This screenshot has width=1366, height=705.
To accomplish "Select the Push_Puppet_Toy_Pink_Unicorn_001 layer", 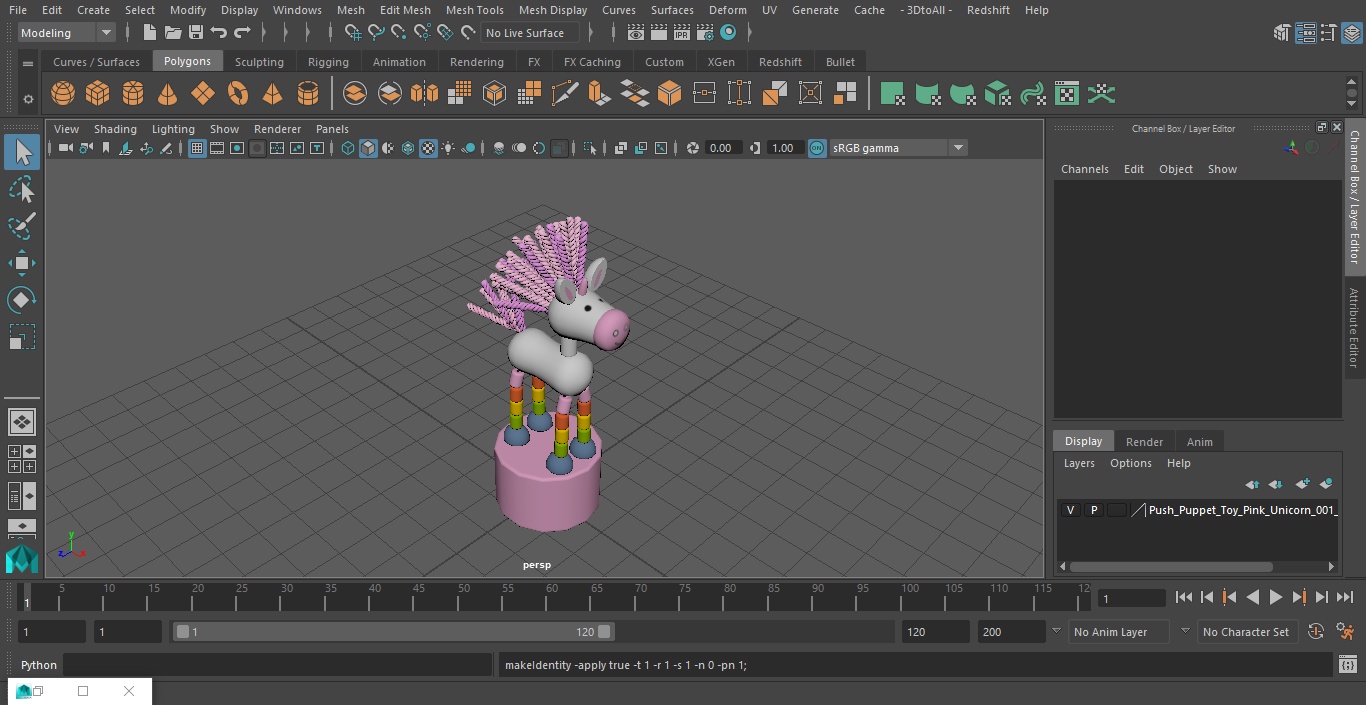I will click(x=1242, y=510).
